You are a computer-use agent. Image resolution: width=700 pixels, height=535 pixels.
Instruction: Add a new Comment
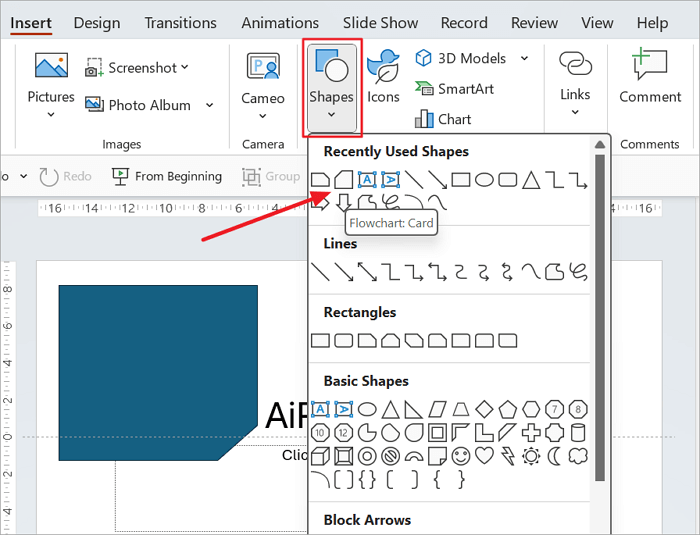click(x=650, y=76)
